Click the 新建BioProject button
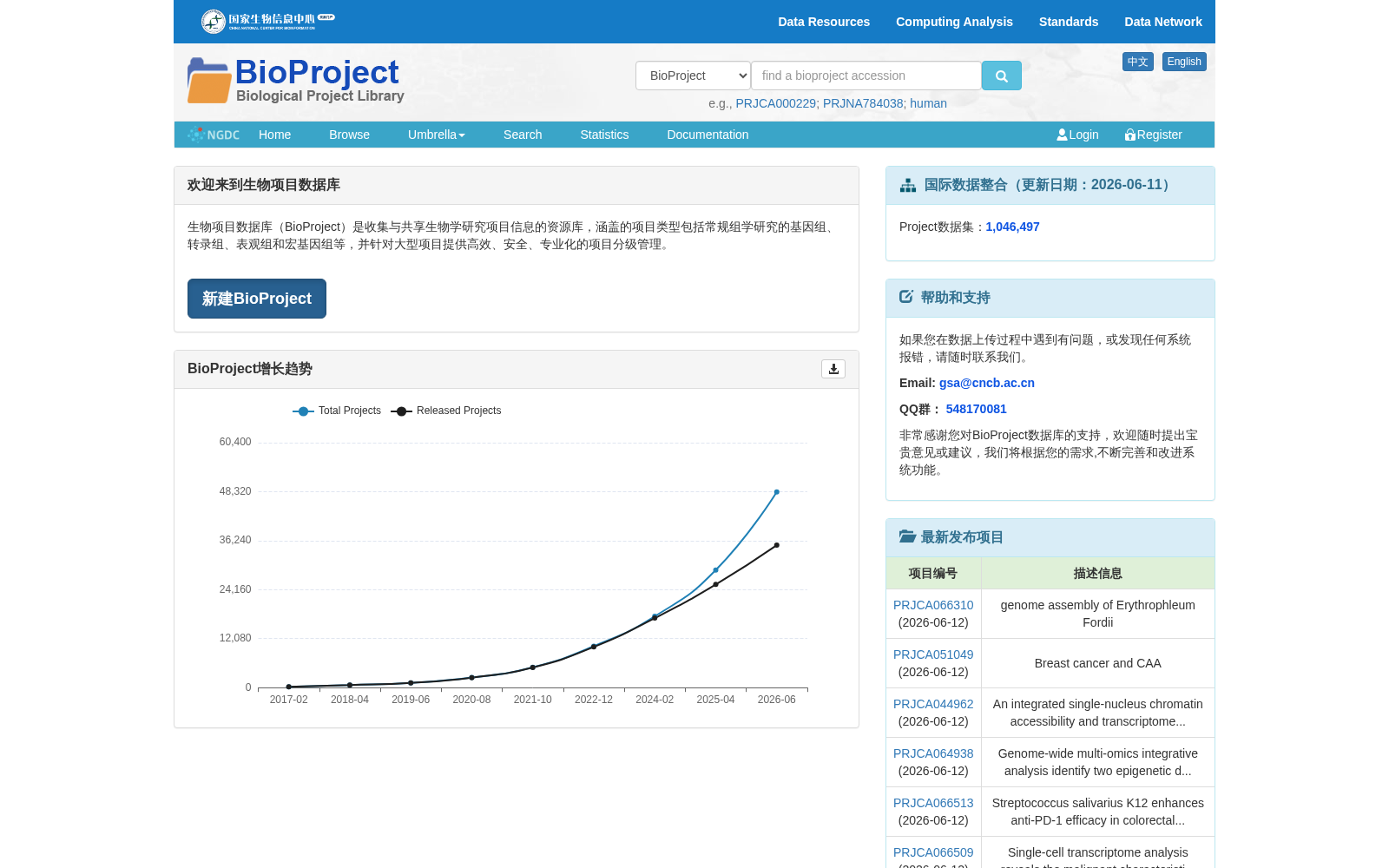 coord(257,299)
